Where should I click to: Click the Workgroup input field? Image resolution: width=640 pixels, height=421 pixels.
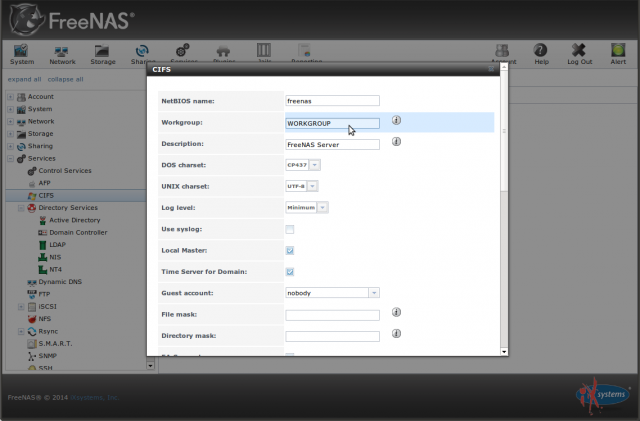[x=332, y=123]
